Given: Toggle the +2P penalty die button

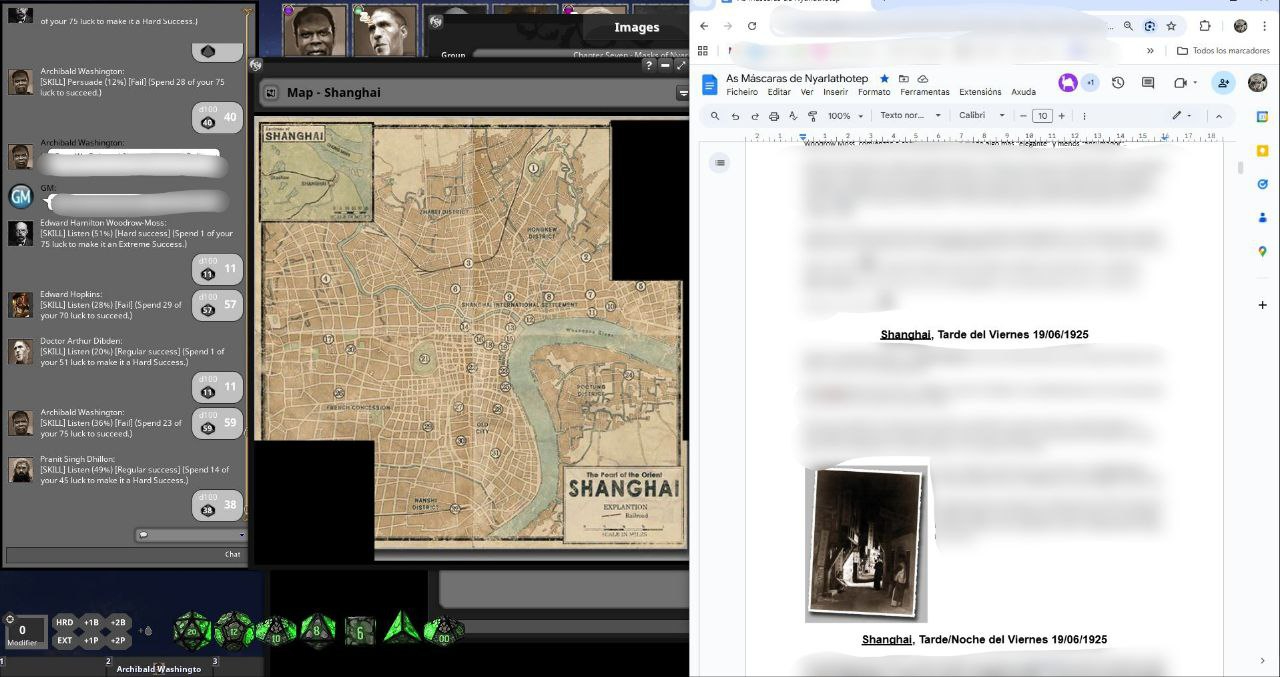Looking at the screenshot, I should tap(118, 640).
